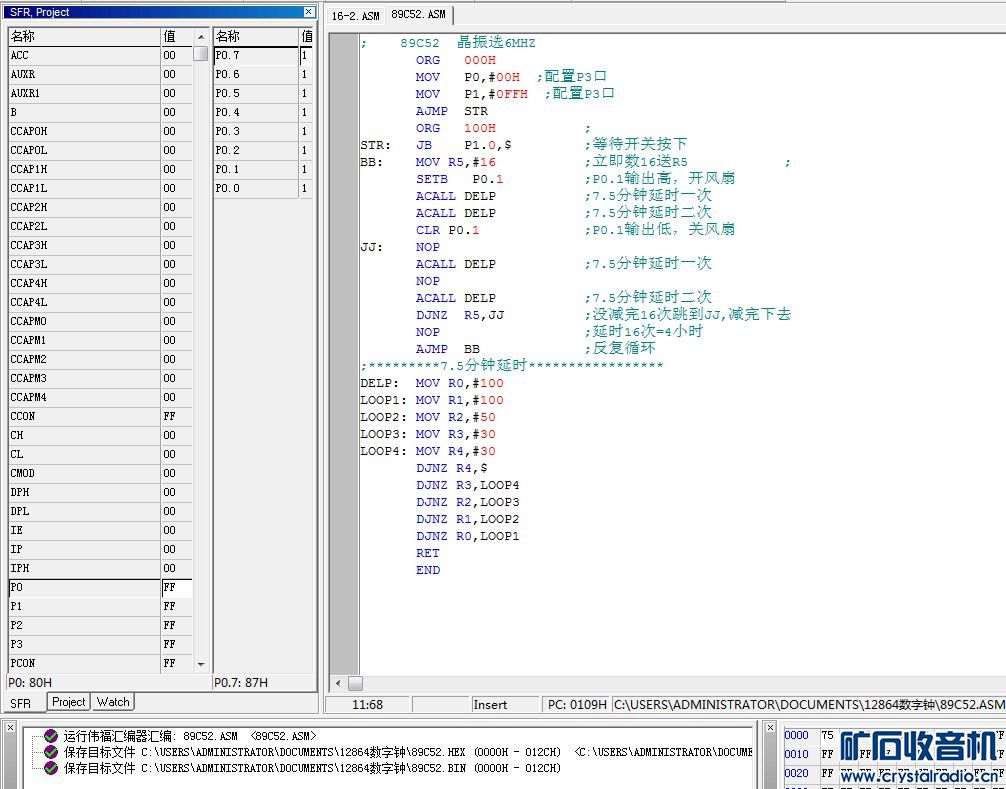Open the SFR bottom tab
Screen dimensions: 1006x789
pyautogui.click(x=21, y=703)
